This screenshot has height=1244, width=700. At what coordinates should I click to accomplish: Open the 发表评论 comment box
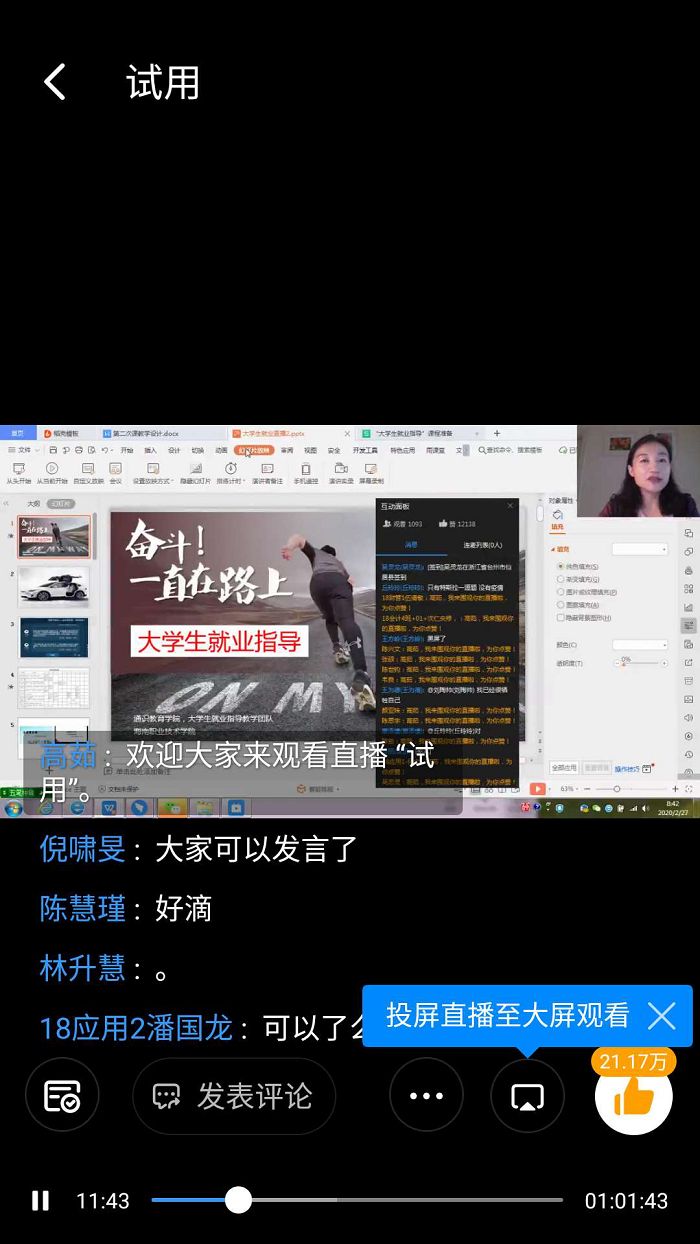(x=234, y=1096)
